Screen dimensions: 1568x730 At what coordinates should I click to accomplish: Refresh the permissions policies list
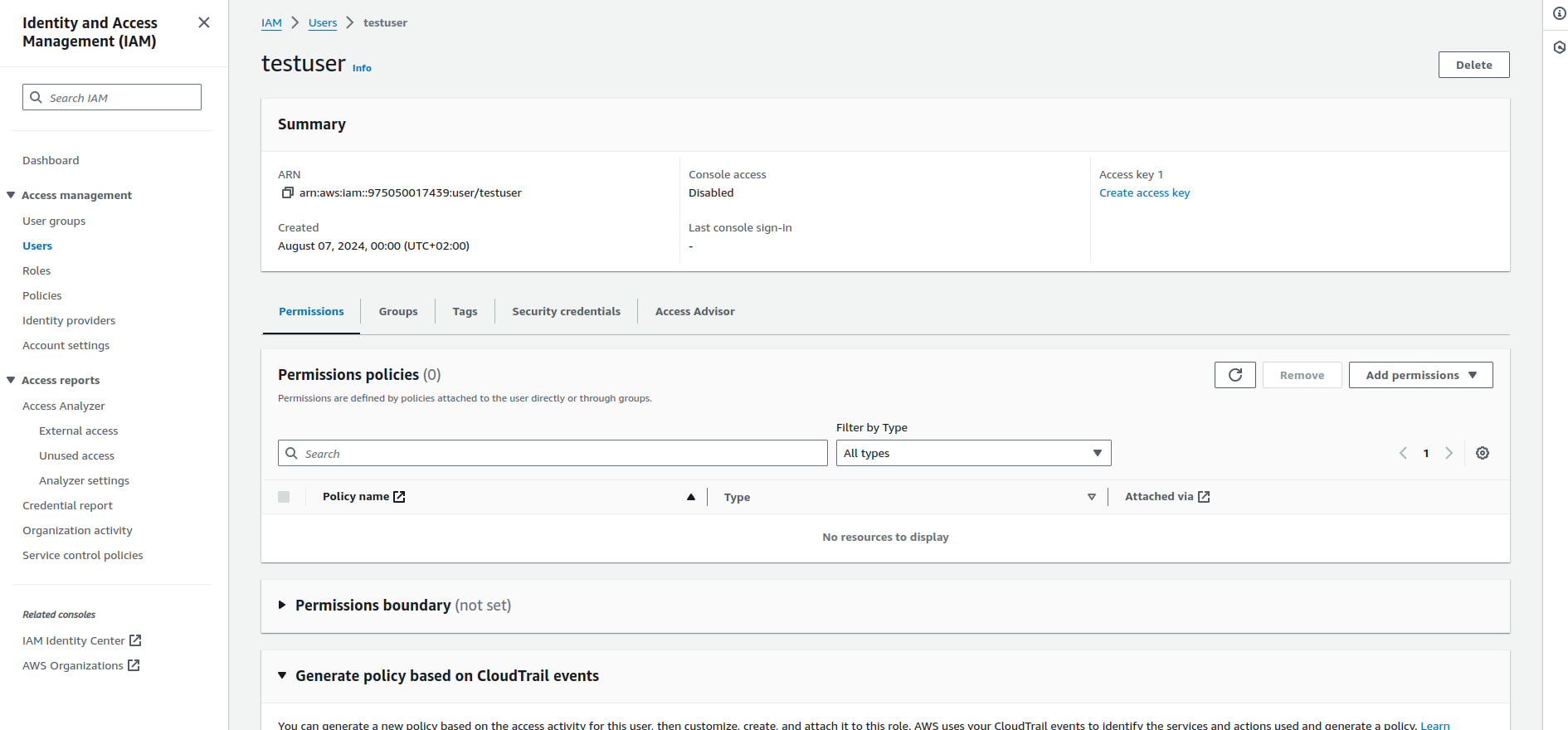coord(1235,375)
